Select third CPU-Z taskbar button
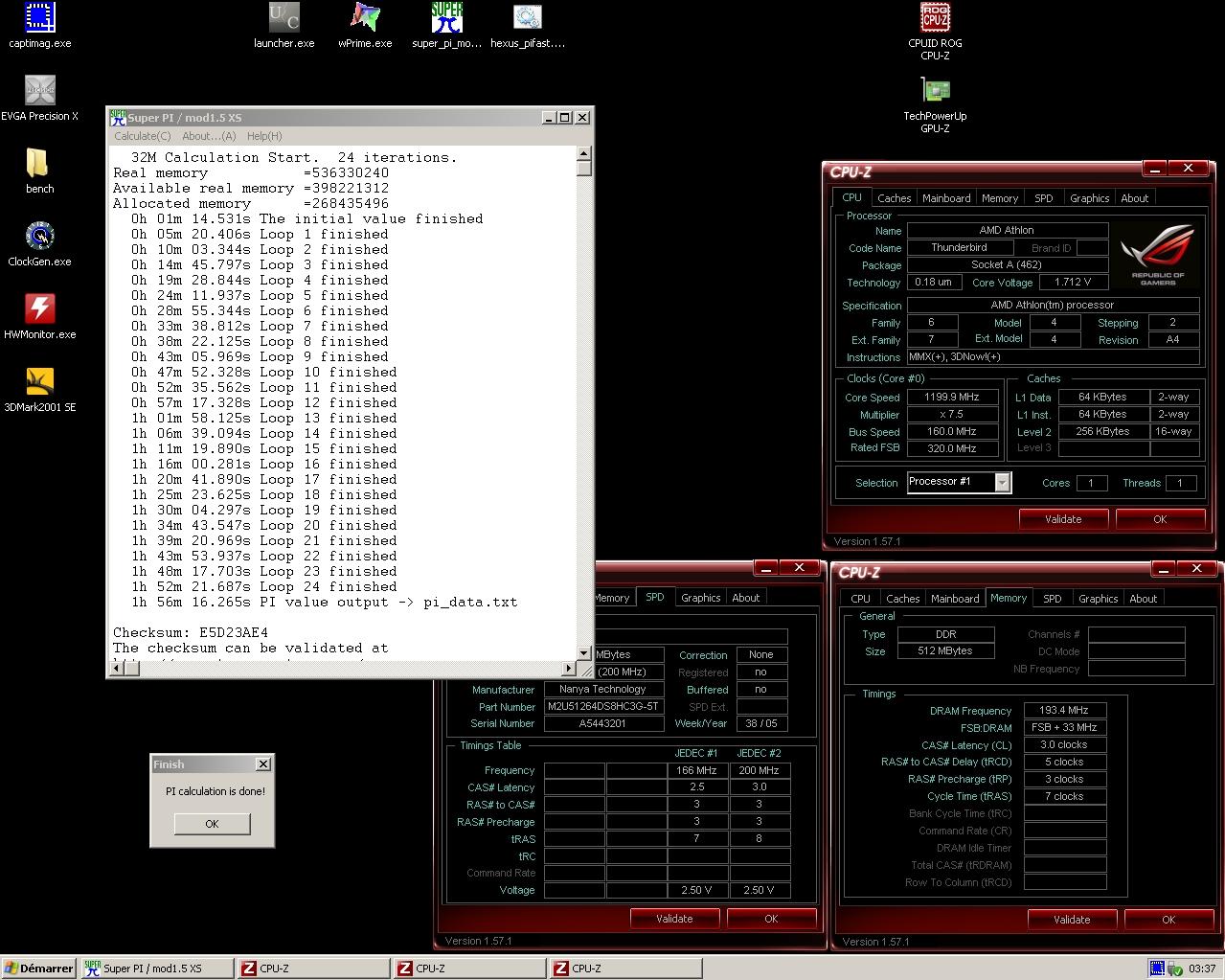 624,969
